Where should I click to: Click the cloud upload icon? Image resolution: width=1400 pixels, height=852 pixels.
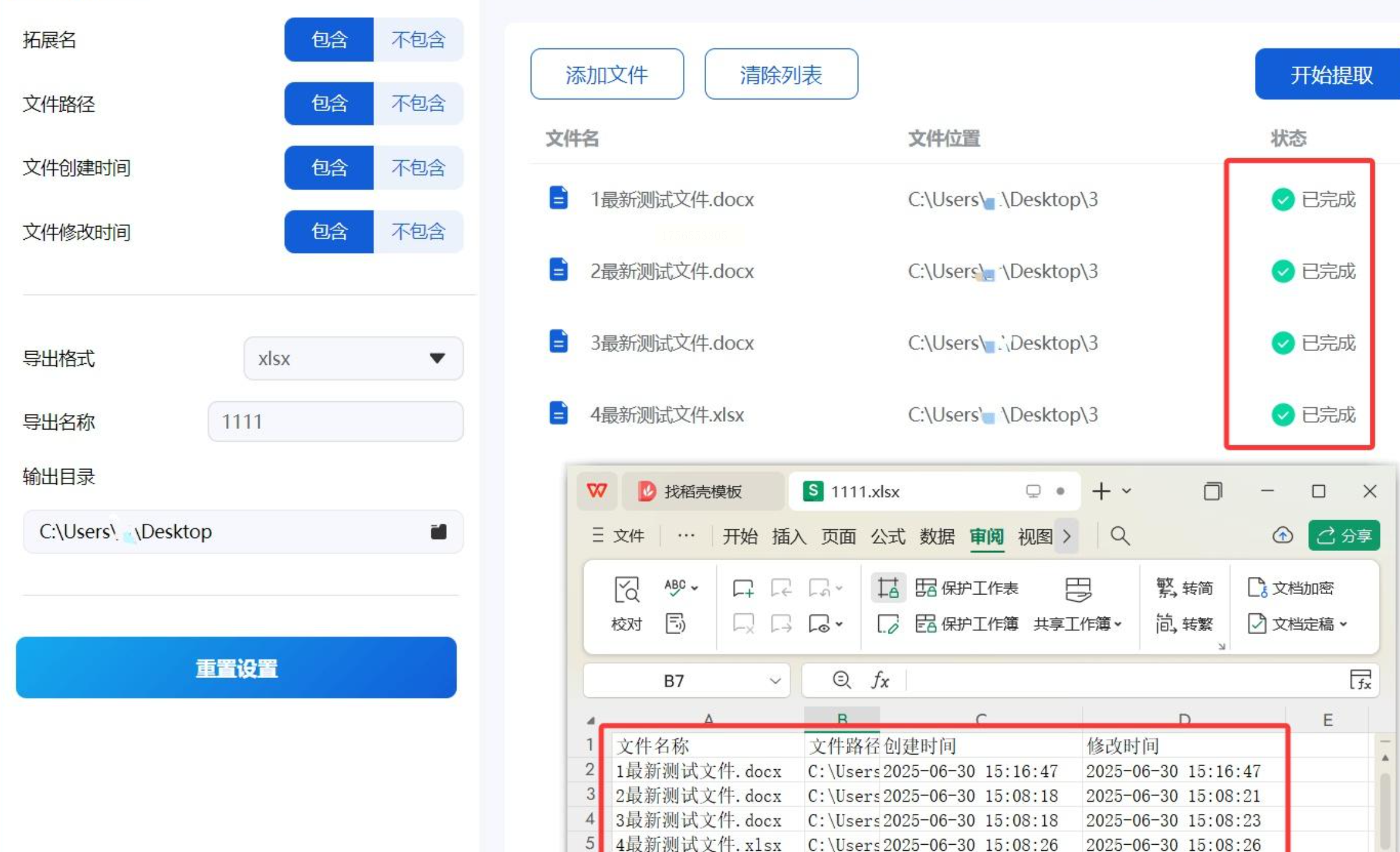tap(1282, 535)
